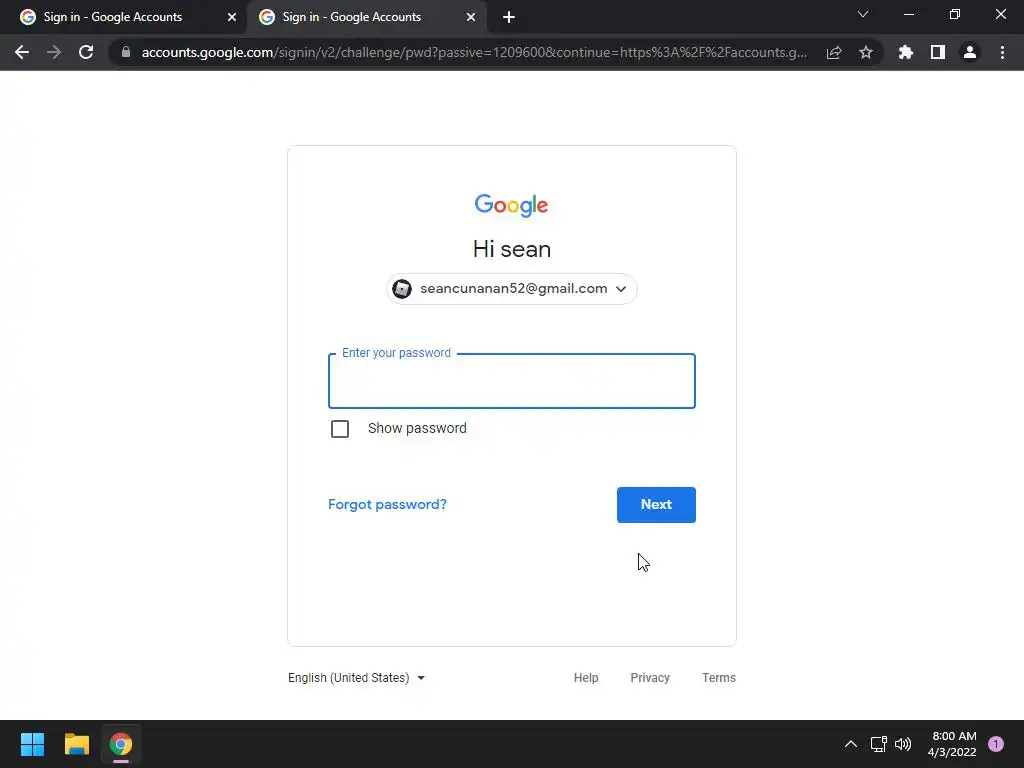
Task: Click the Forgot password? link
Action: (387, 504)
